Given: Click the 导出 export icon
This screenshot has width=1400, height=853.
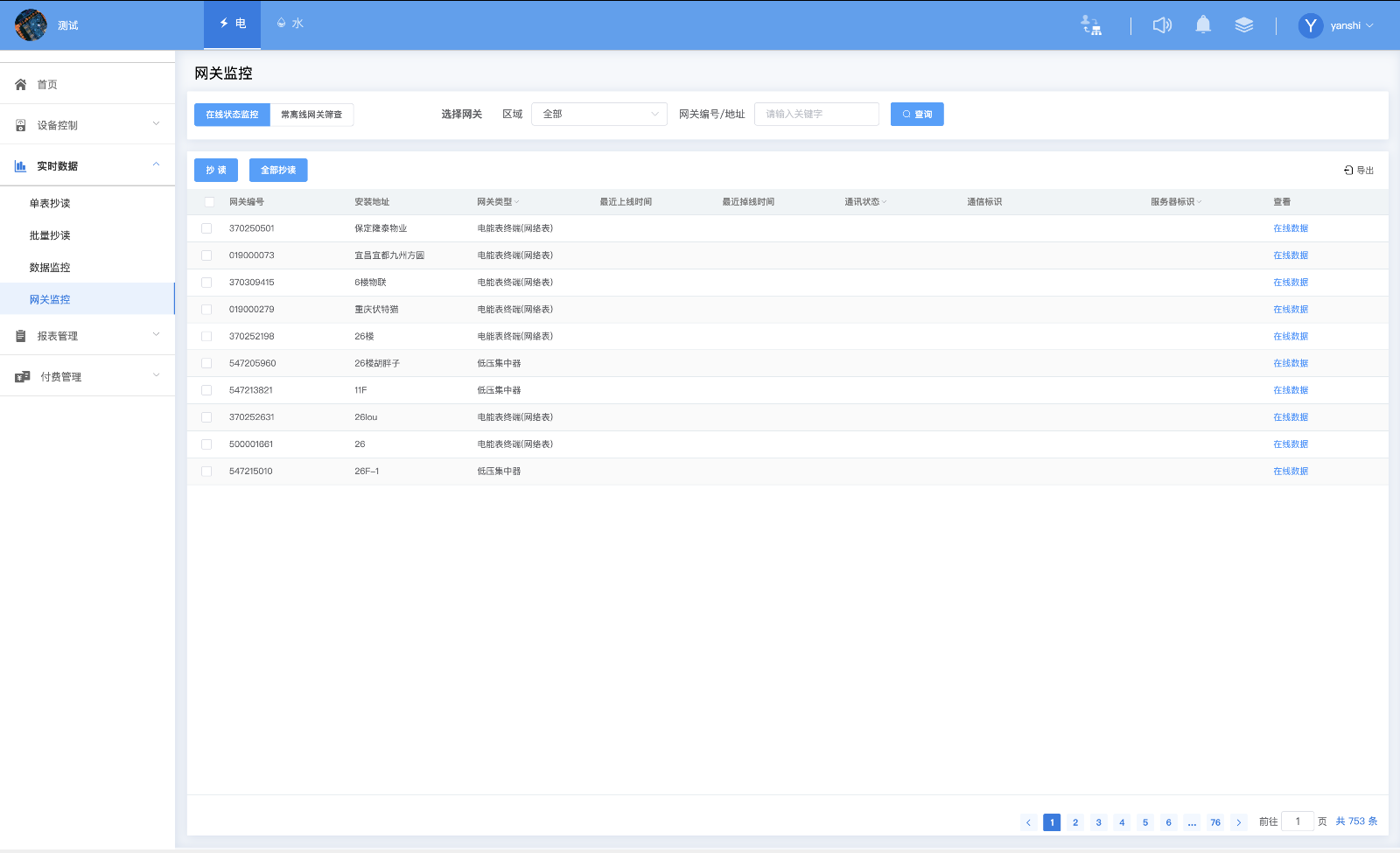Looking at the screenshot, I should point(1348,171).
